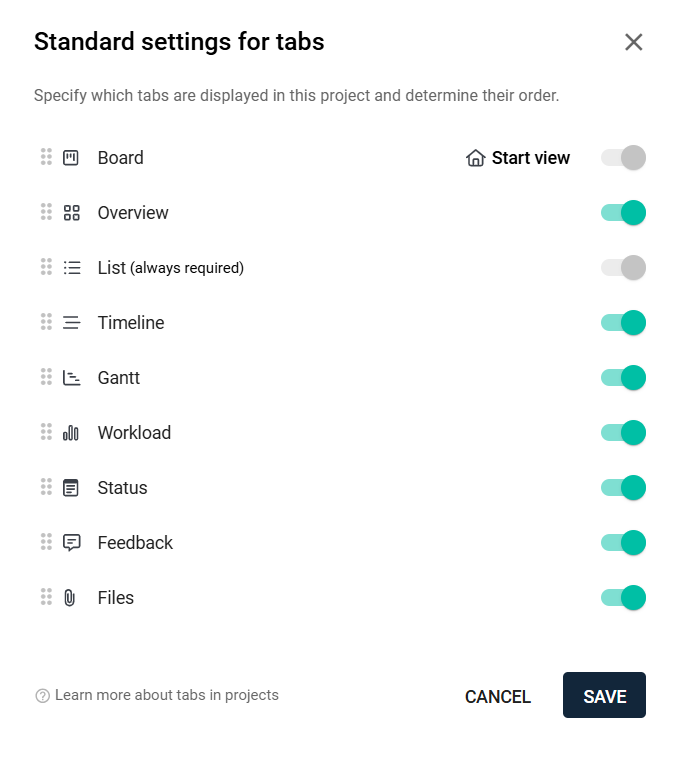Click the drag handle beside Workload
680x758 pixels.
[46, 432]
